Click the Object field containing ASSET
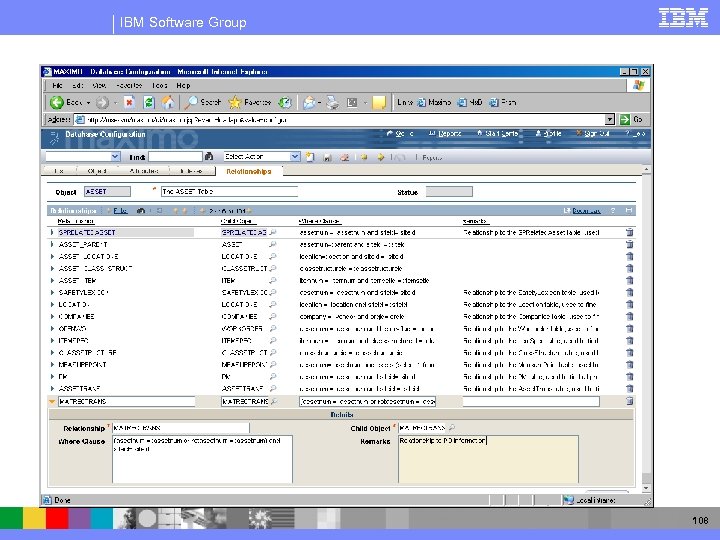This screenshot has width=720, height=540. [x=107, y=191]
